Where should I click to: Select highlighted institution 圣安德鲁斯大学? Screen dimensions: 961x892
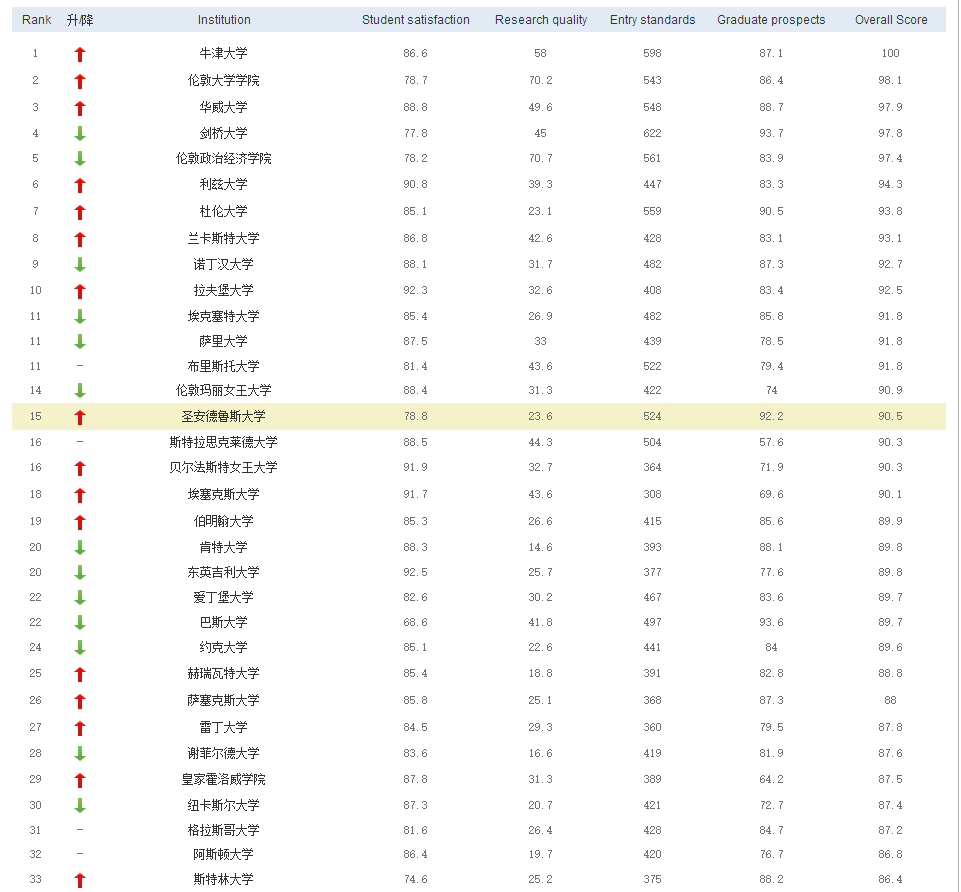coord(224,416)
